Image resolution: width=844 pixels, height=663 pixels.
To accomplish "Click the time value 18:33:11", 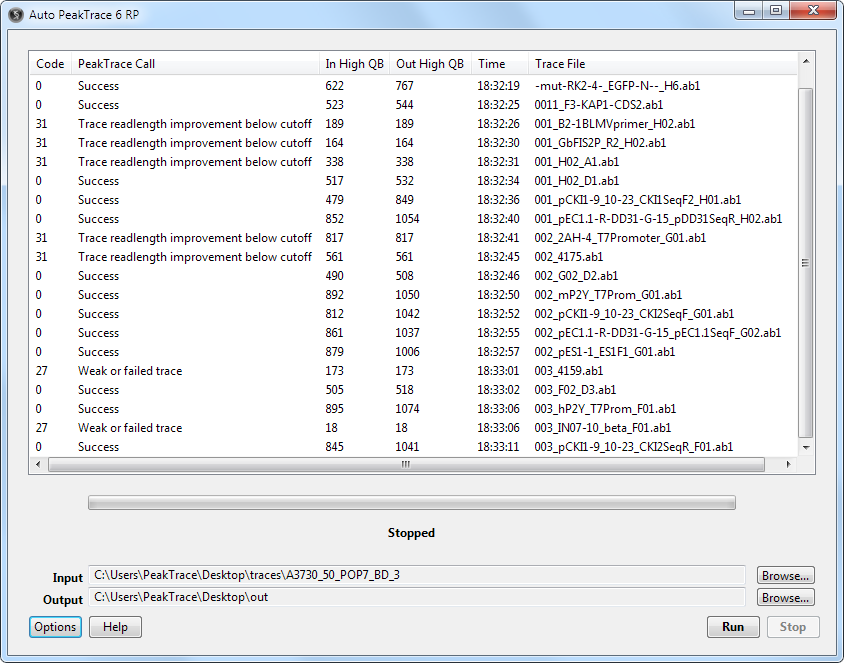I will (498, 447).
